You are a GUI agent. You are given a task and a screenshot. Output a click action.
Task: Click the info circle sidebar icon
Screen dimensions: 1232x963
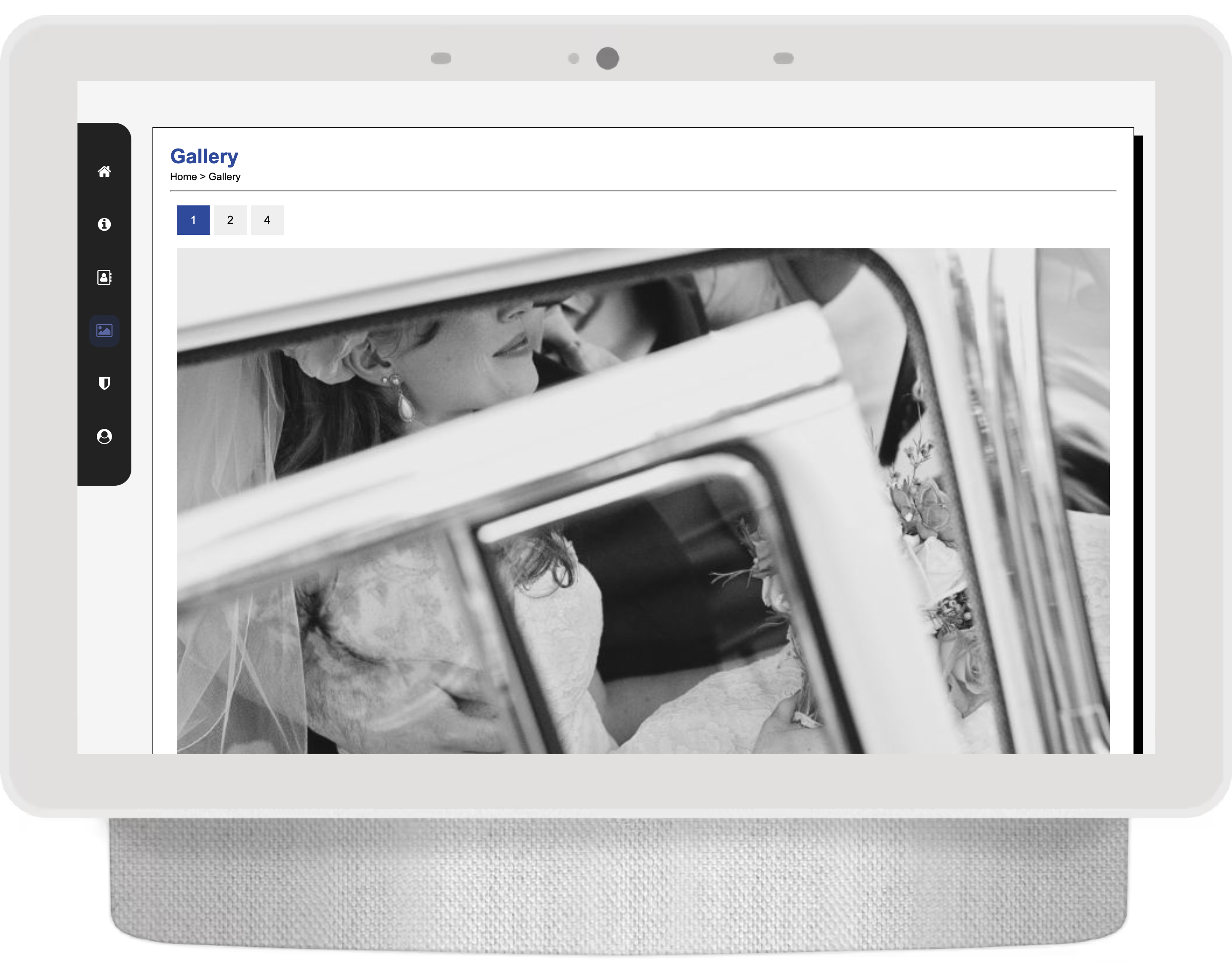pos(104,224)
